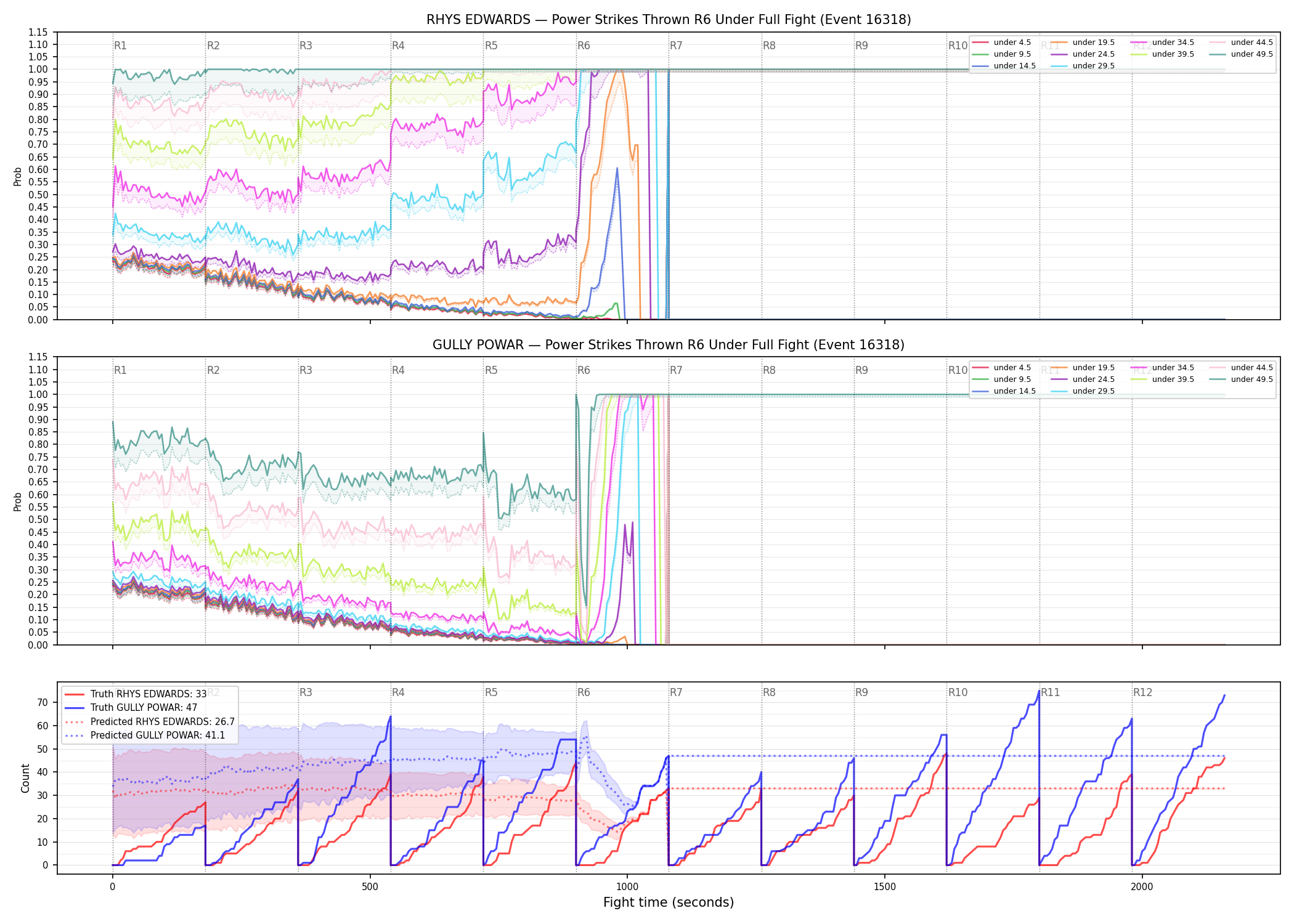1294x924 pixels.
Task: Click 'under 24.5' legend entry in middle chart
Action: 1083,379
